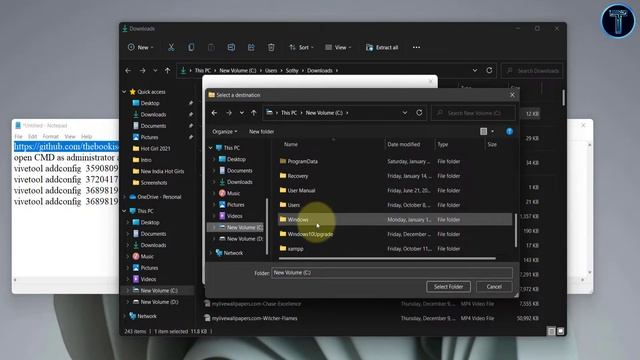Collapse Quick access in Explorer sidebar

124,92
